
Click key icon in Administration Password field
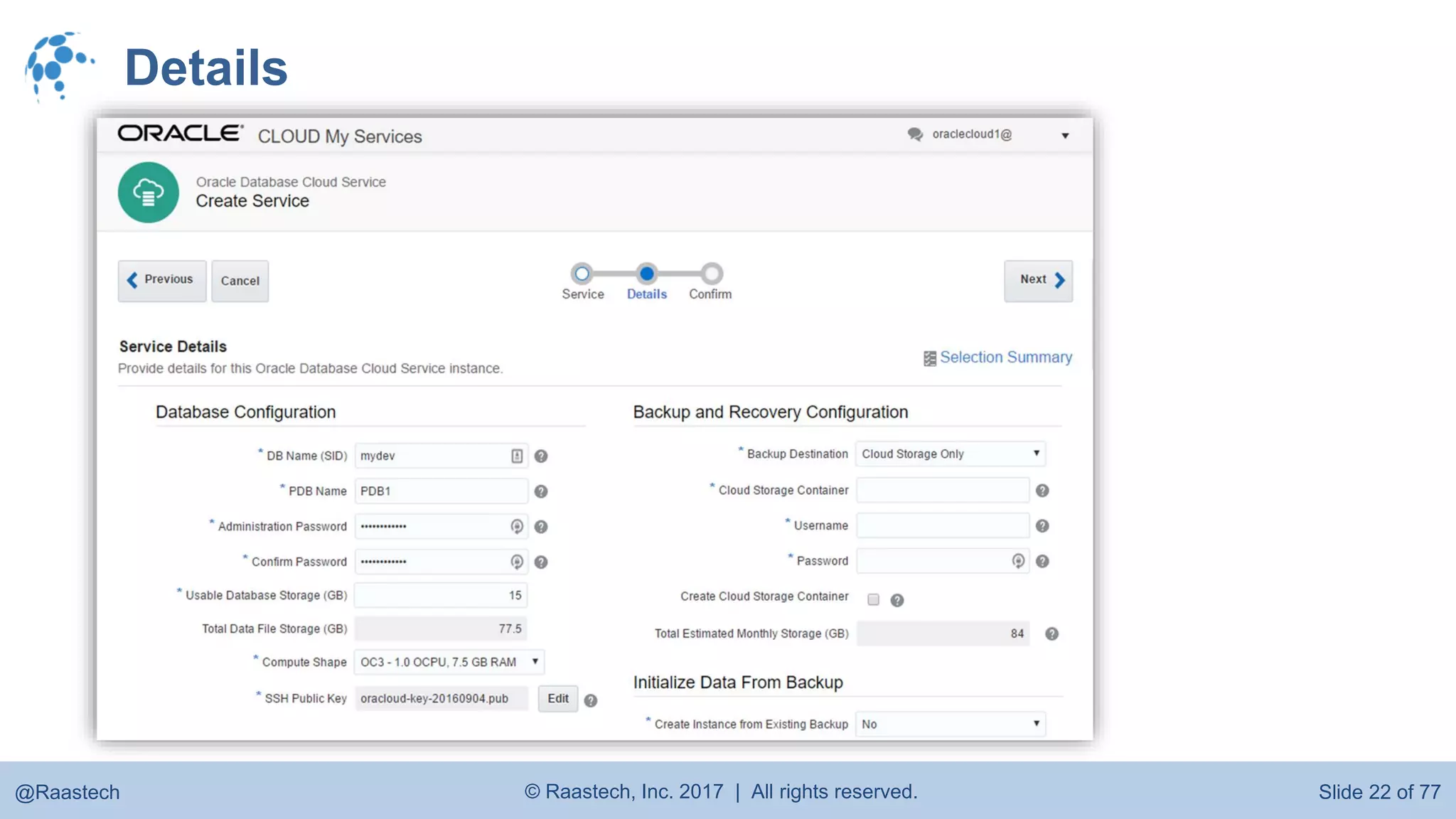point(517,527)
